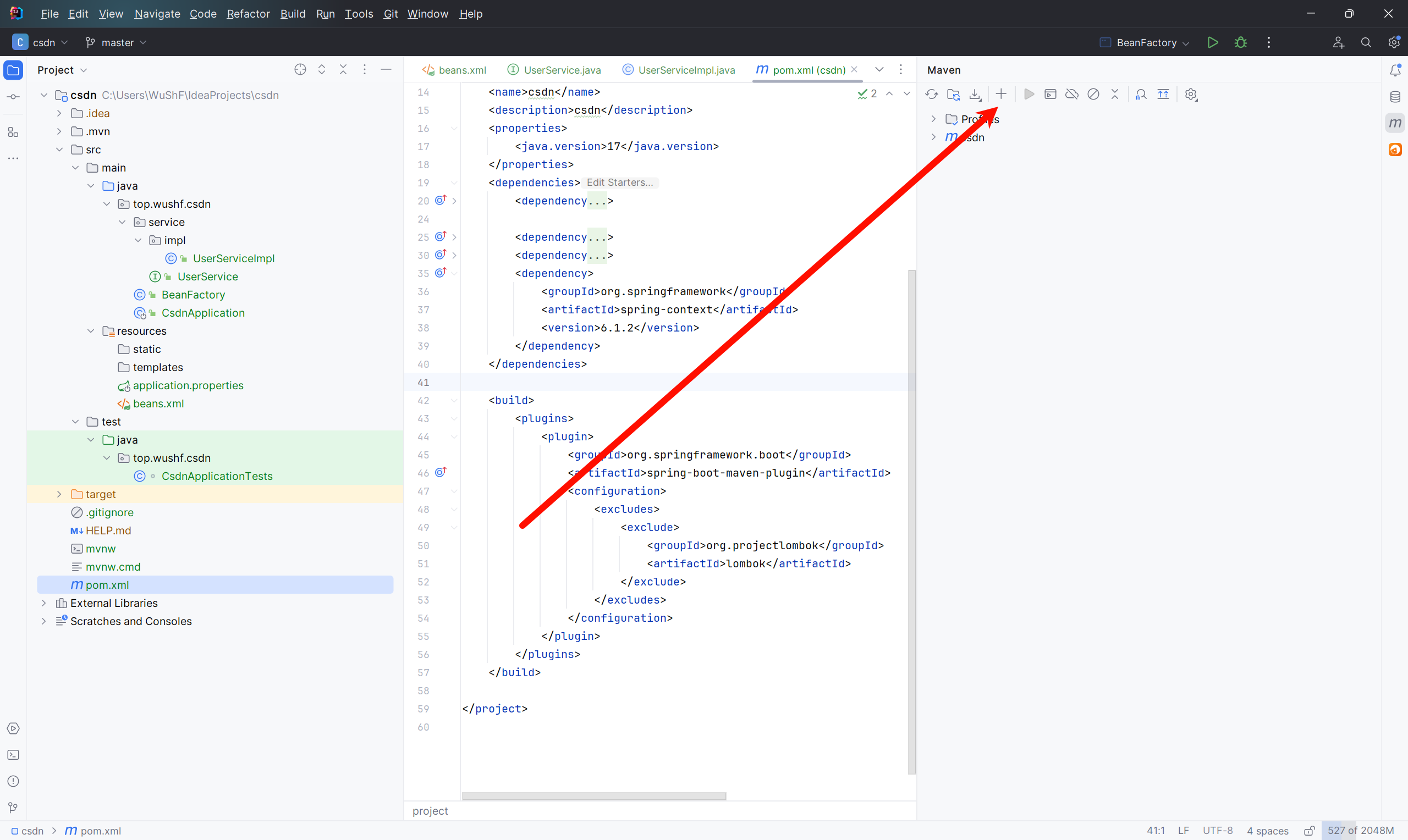Open Services tool window icon bottom-left
Screen dimensions: 1408x840
pyautogui.click(x=14, y=728)
